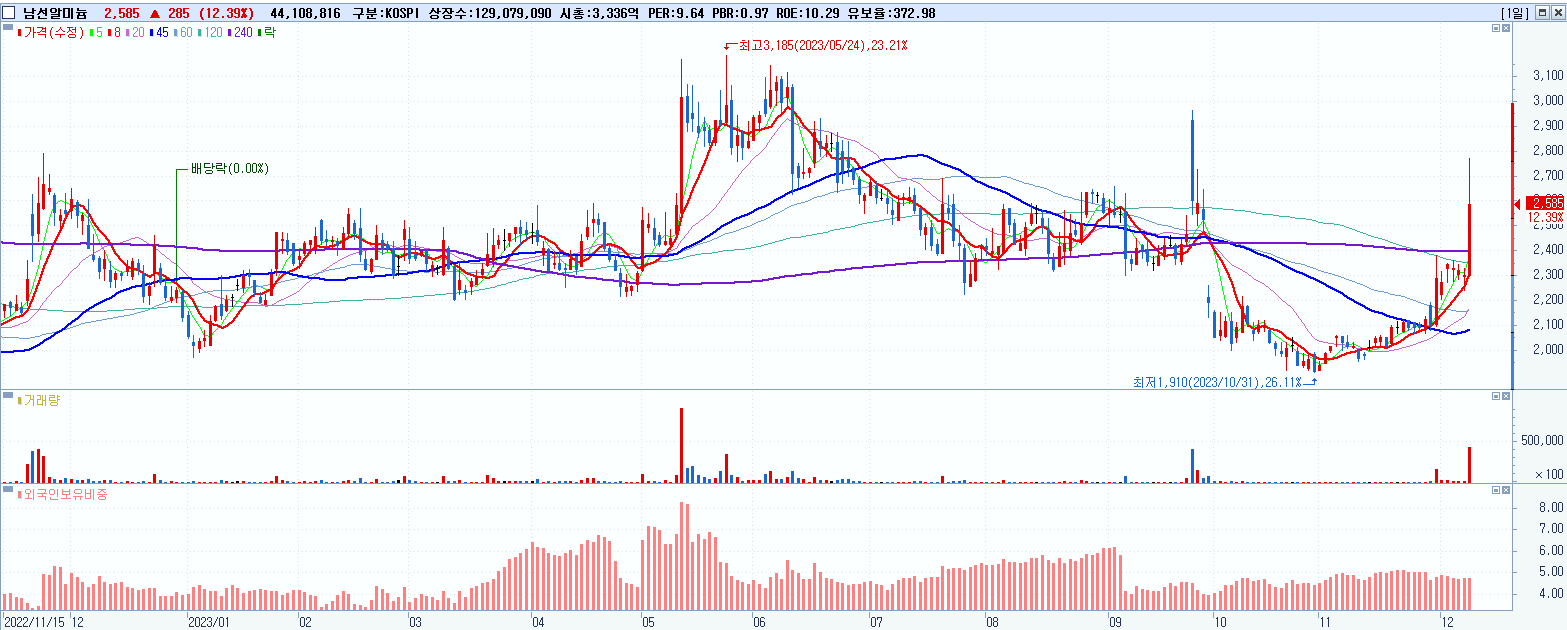The width and height of the screenshot is (1567, 630).
Task: Select the 120-day moving average legend
Action: click(x=211, y=33)
